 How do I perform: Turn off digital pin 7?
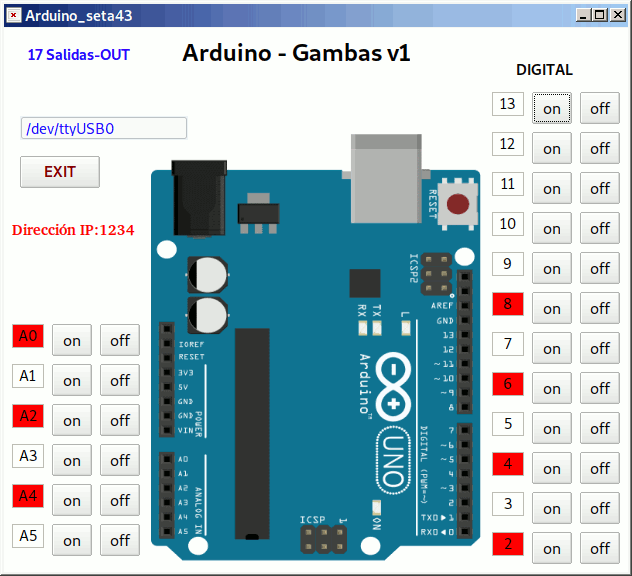click(600, 348)
